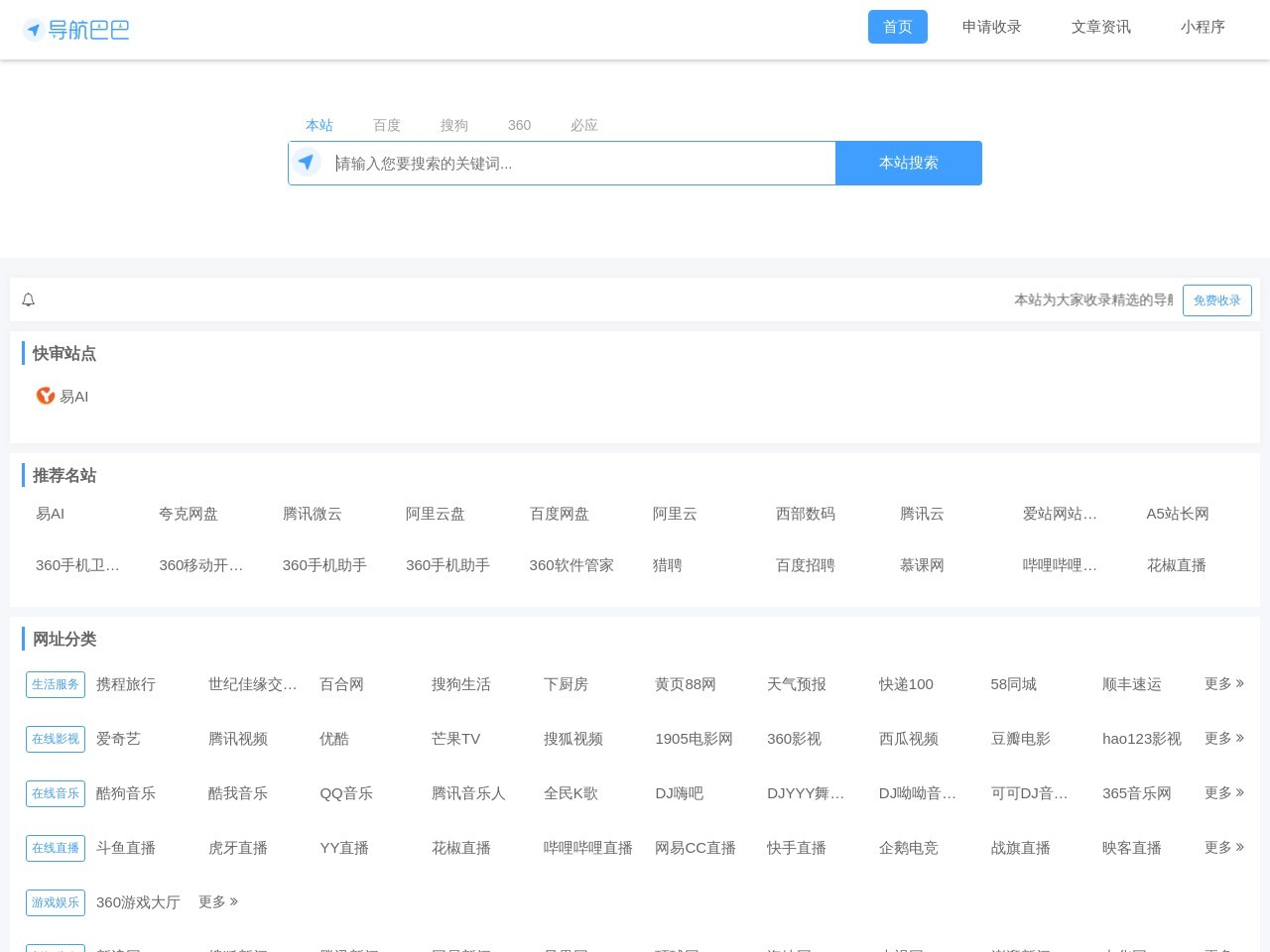Select the 360 search engine tab
This screenshot has width=1270, height=952.
click(519, 125)
